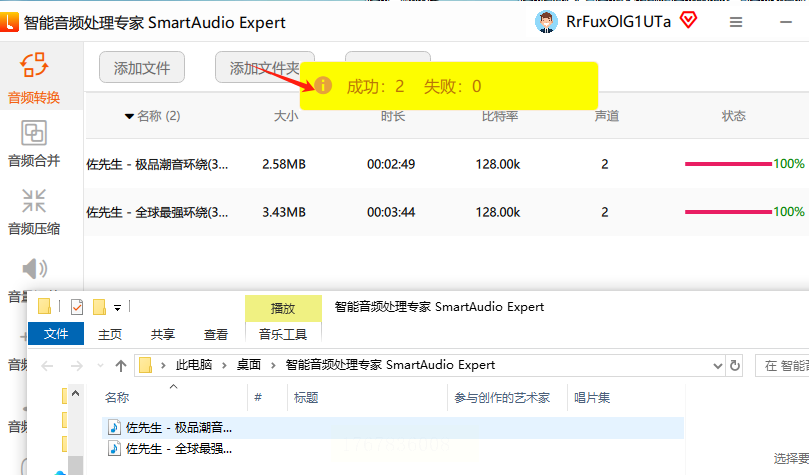This screenshot has height=475, width=809.
Task: Click the Explorer search box
Action: (x=782, y=366)
